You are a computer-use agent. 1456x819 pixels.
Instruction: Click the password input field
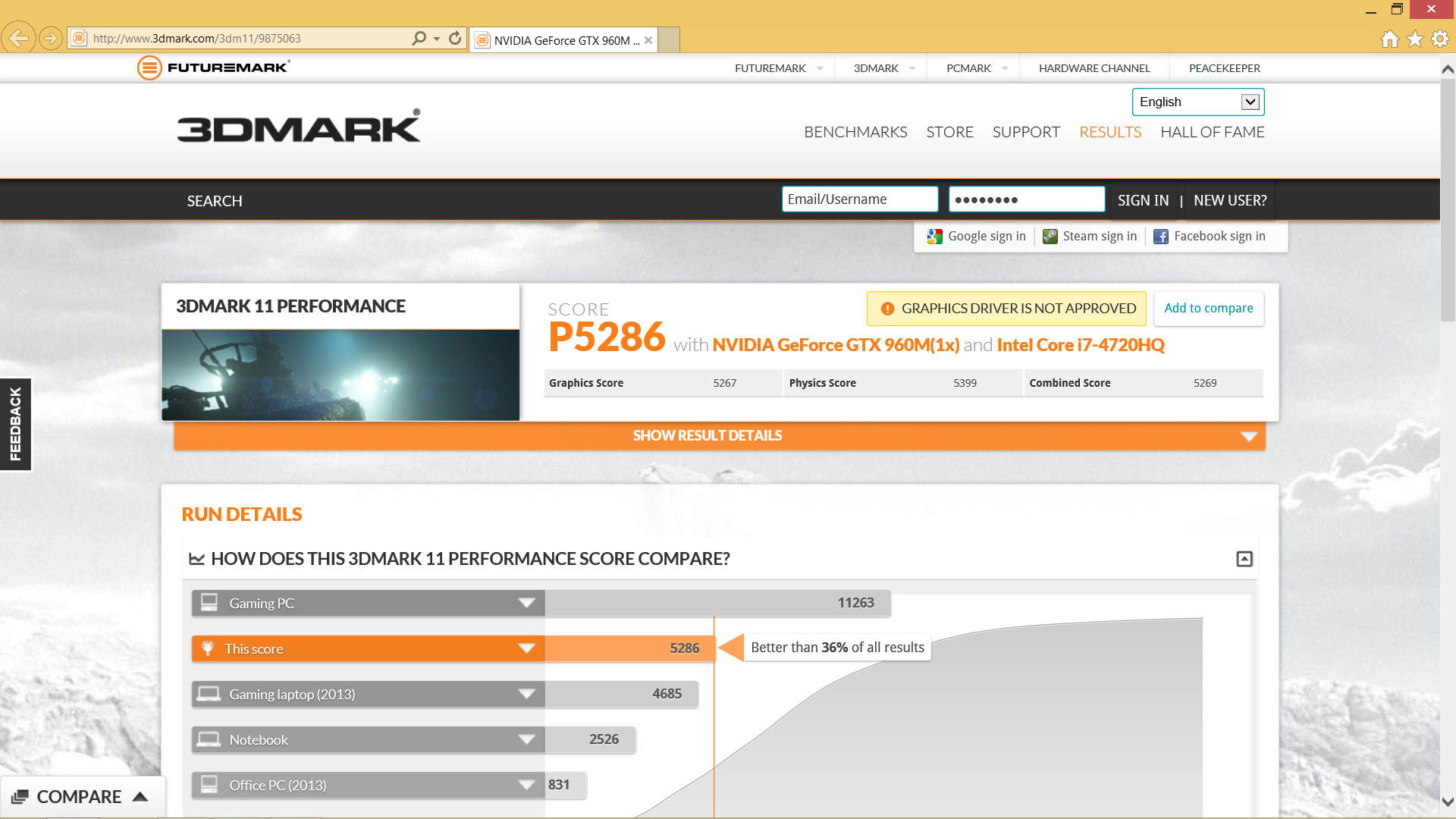pyautogui.click(x=1026, y=199)
